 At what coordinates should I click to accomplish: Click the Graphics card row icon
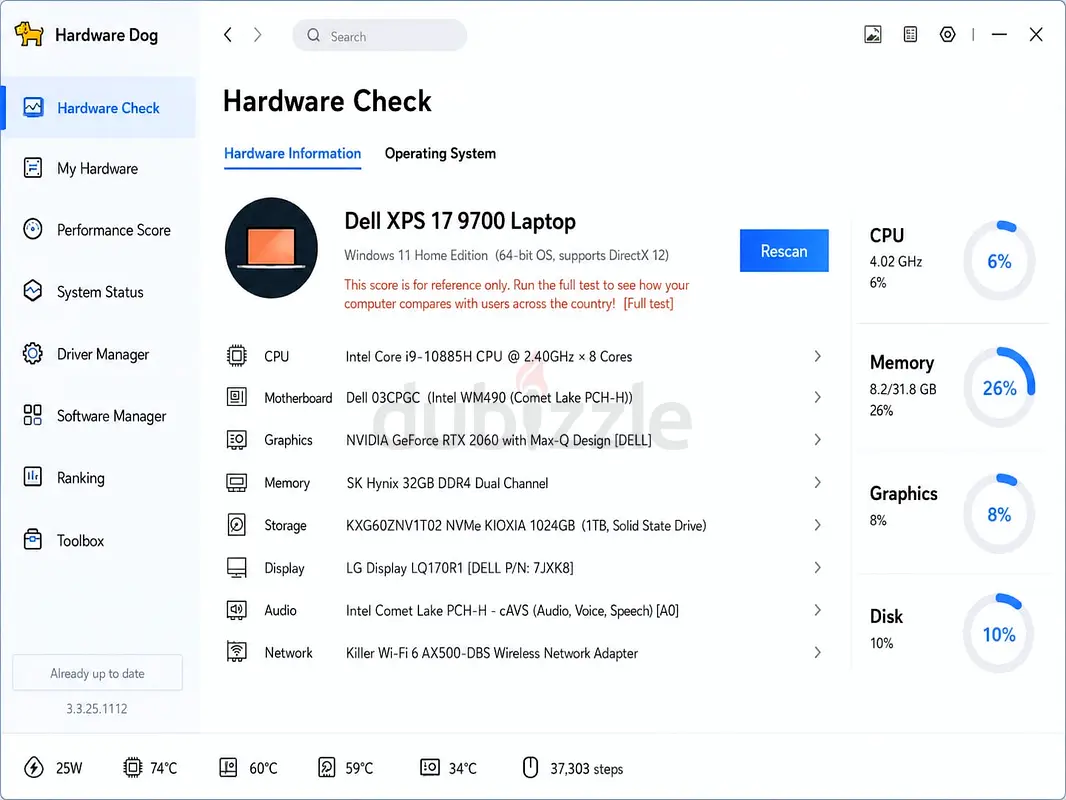(237, 440)
